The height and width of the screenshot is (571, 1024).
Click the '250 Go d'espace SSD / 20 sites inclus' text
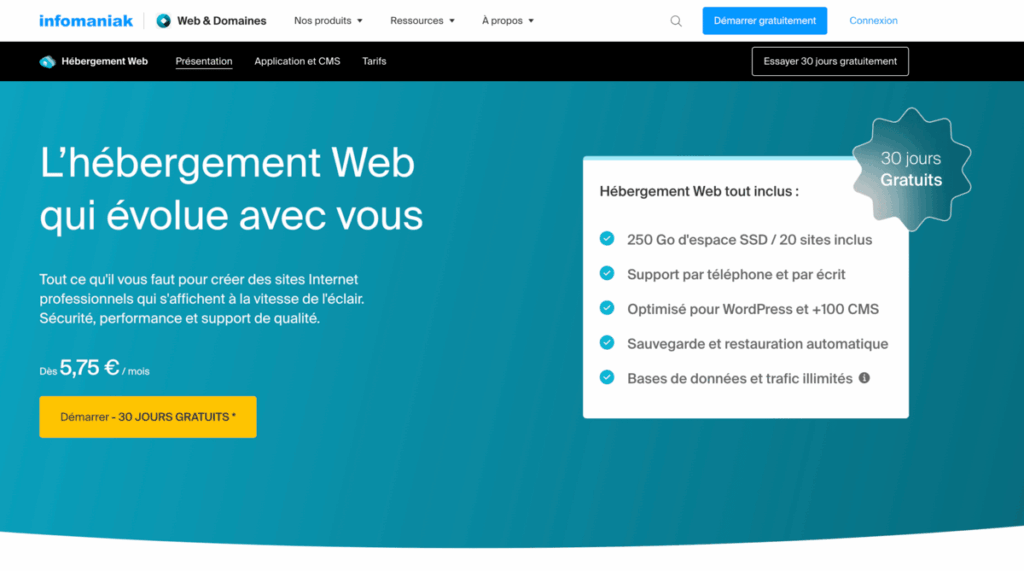point(750,240)
